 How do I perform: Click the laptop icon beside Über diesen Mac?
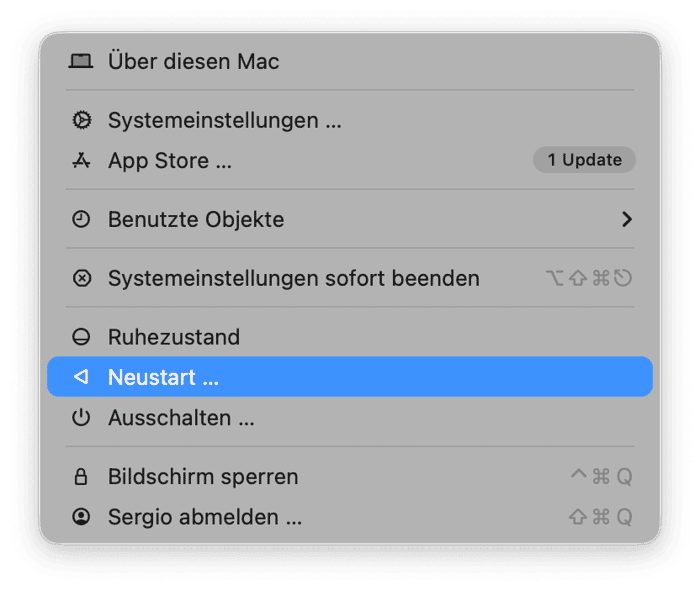[x=81, y=61]
